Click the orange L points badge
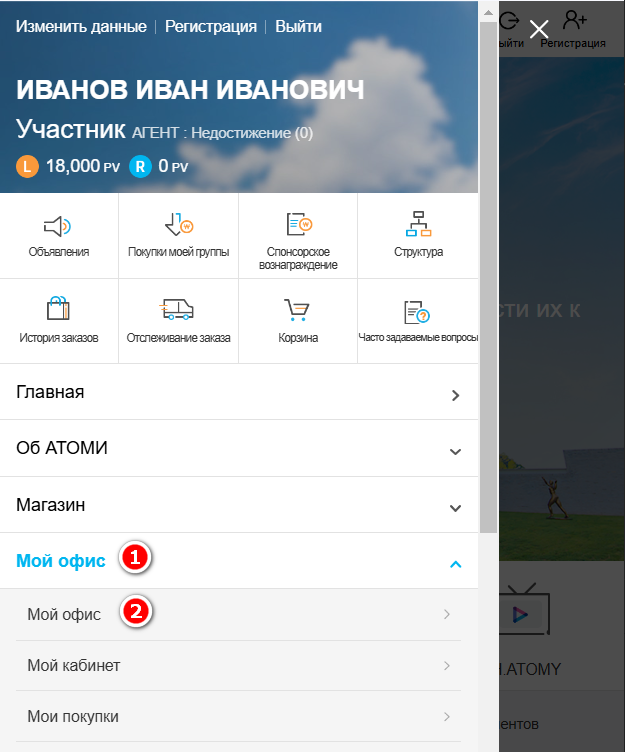The width and height of the screenshot is (625, 752). 28,166
